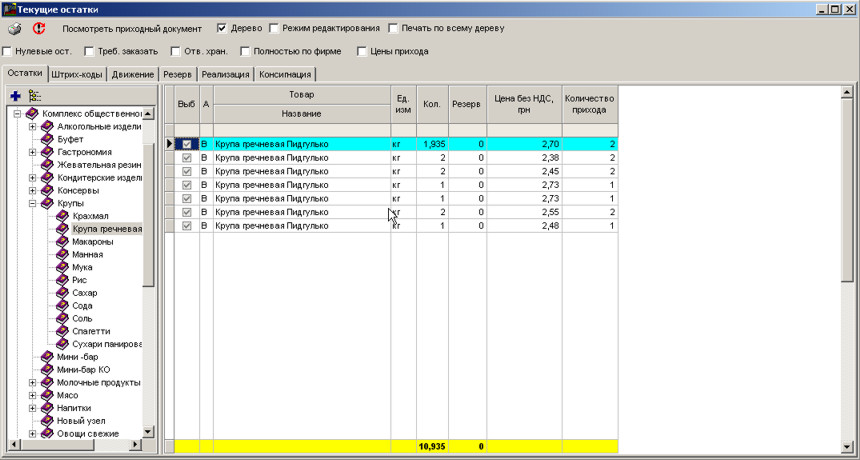This screenshot has height=460, width=860.
Task: Click the Цена без НДС column header
Action: tap(524, 104)
